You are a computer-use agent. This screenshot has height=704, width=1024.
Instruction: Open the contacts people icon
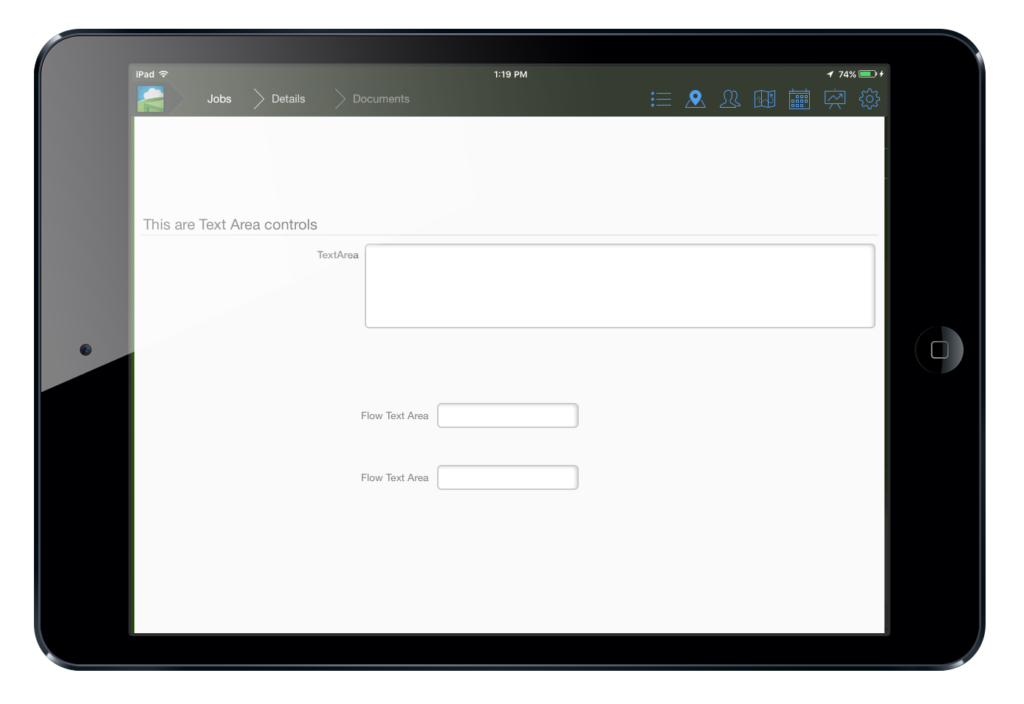(x=730, y=98)
